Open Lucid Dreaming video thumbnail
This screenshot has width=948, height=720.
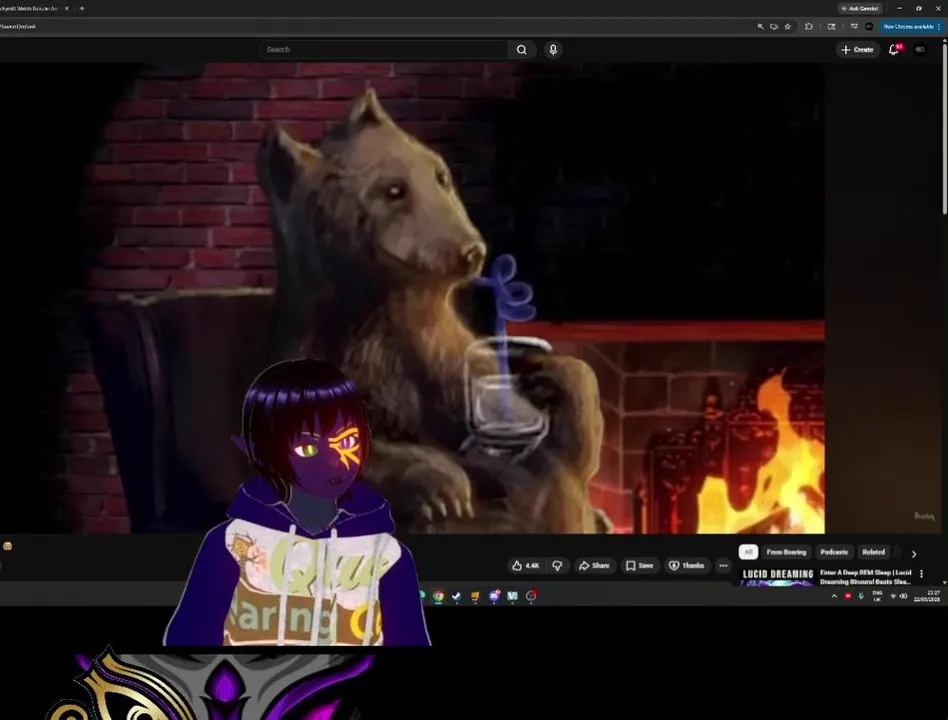pos(778,576)
